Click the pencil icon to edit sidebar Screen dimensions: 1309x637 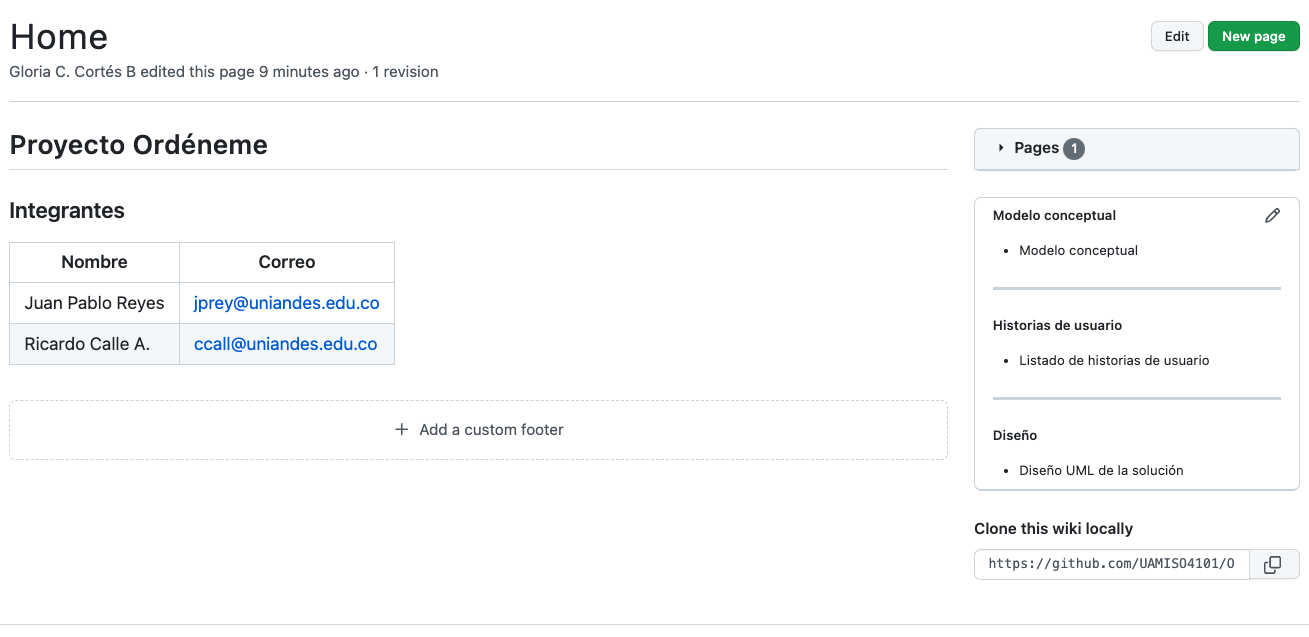coord(1272,215)
